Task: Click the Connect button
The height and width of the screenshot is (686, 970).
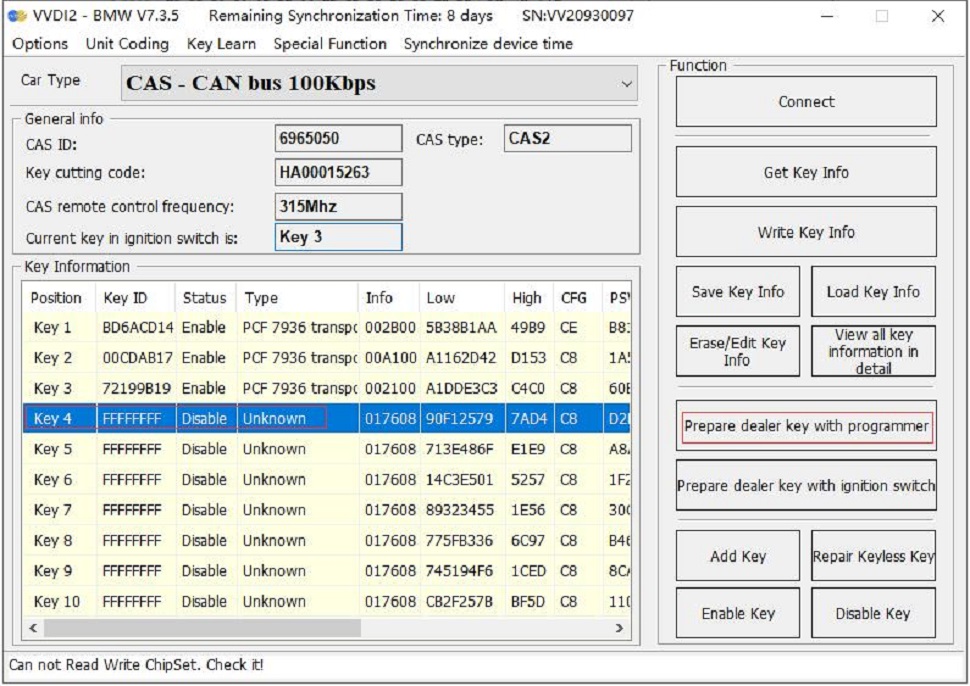Action: [806, 101]
